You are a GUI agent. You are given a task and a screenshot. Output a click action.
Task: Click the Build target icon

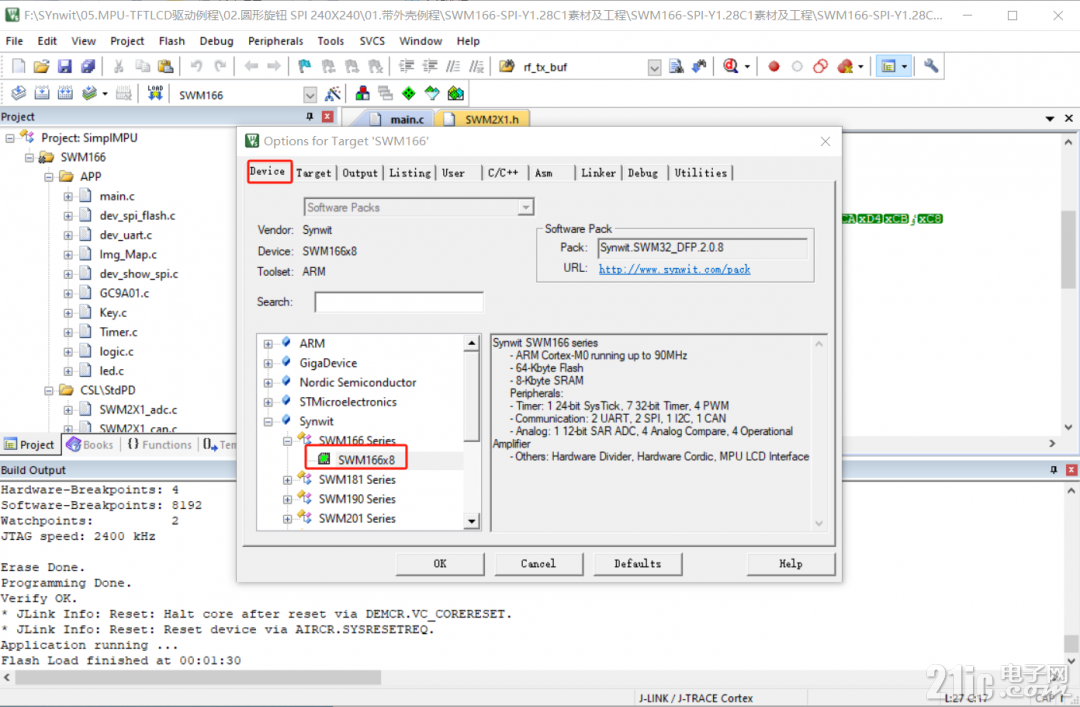[x=42, y=93]
